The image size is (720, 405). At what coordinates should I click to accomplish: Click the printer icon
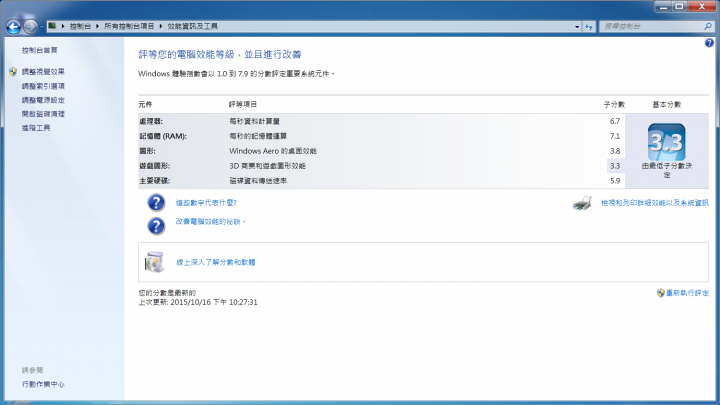point(582,203)
